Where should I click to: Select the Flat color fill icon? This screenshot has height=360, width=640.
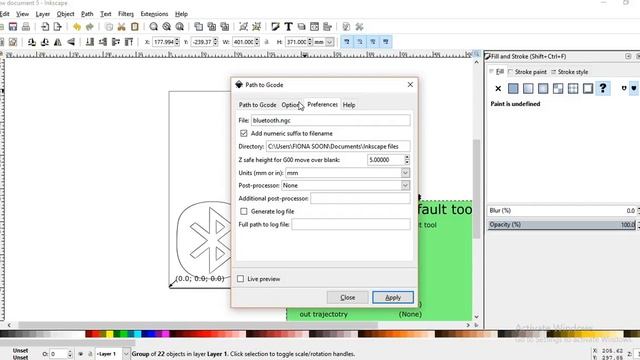click(513, 88)
